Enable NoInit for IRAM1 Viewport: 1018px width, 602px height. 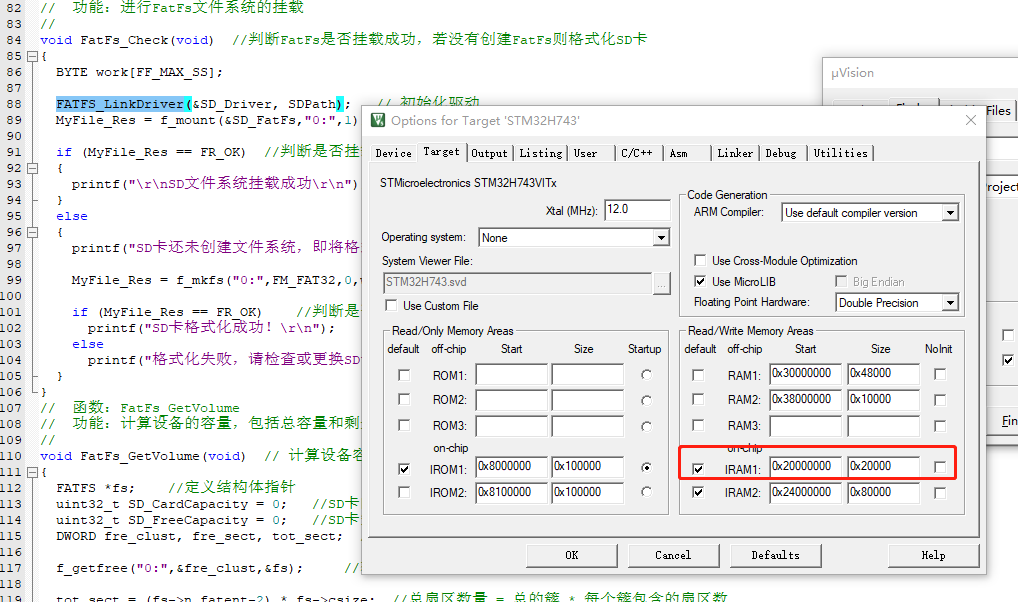coord(939,466)
